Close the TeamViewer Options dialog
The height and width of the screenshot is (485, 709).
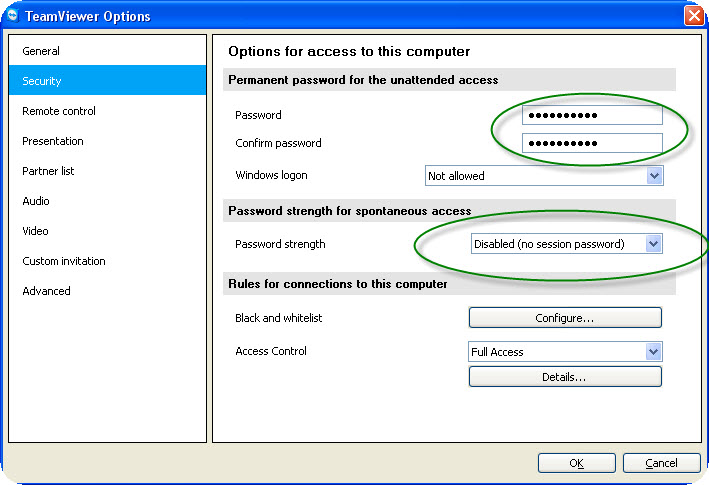click(x=693, y=16)
